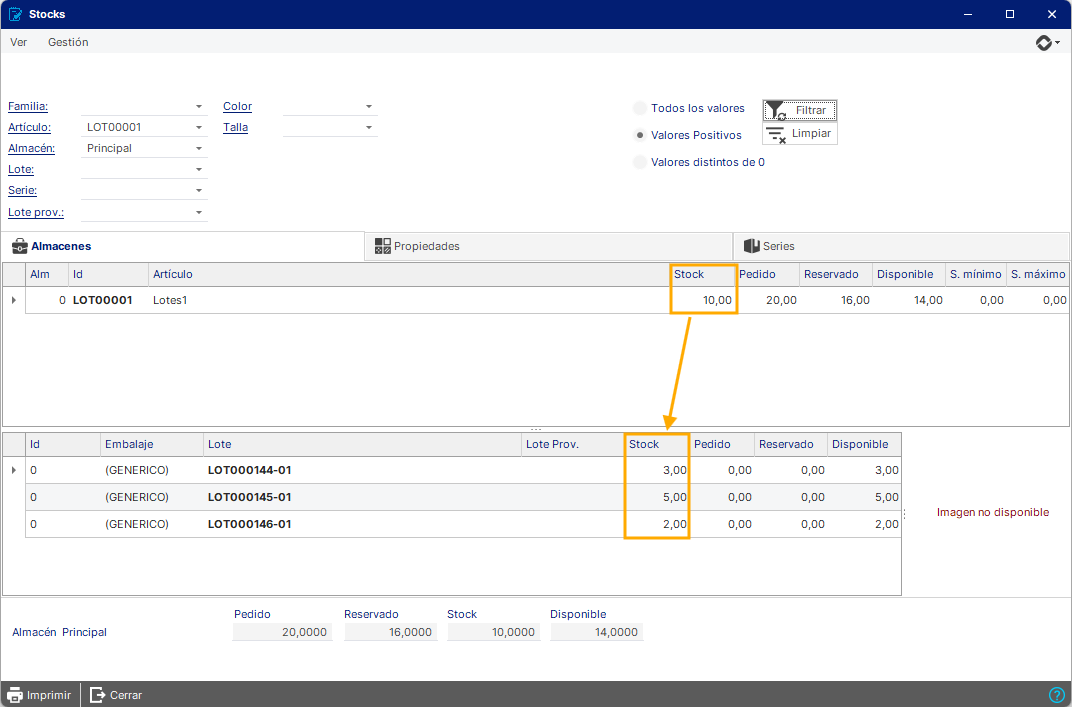Viewport: 1072px width, 707px height.
Task: Follow the Familia: link label
Action: coord(28,107)
